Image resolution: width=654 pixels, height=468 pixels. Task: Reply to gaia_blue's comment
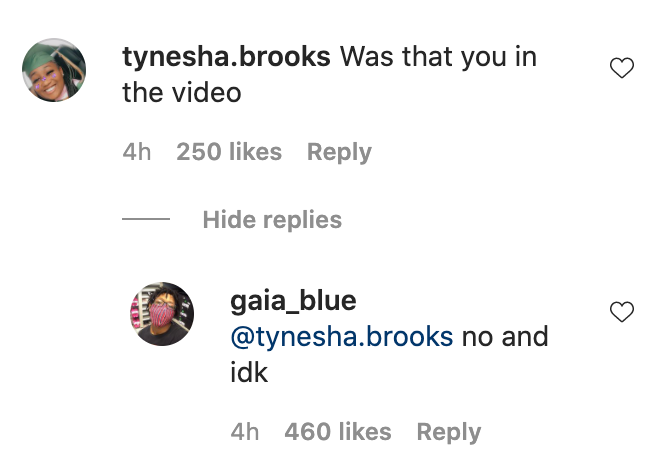(449, 432)
